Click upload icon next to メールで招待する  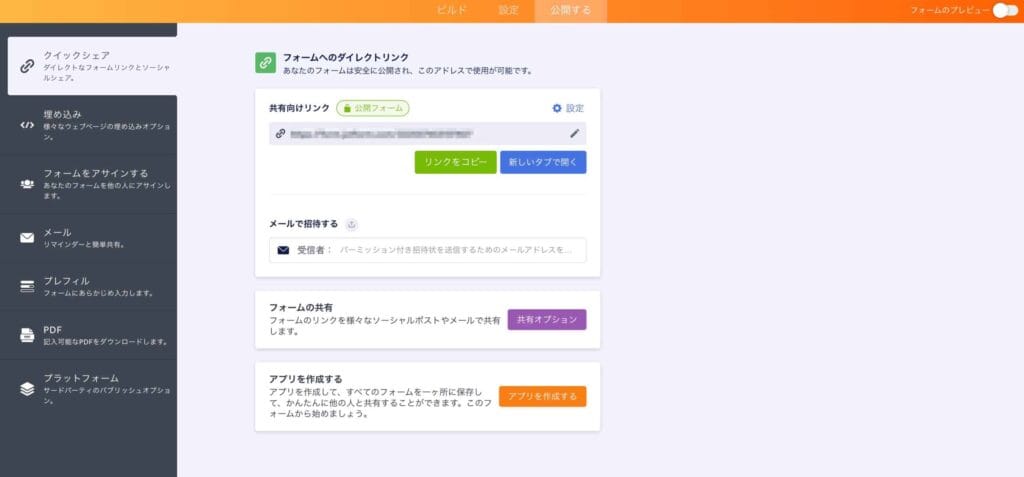pos(352,224)
